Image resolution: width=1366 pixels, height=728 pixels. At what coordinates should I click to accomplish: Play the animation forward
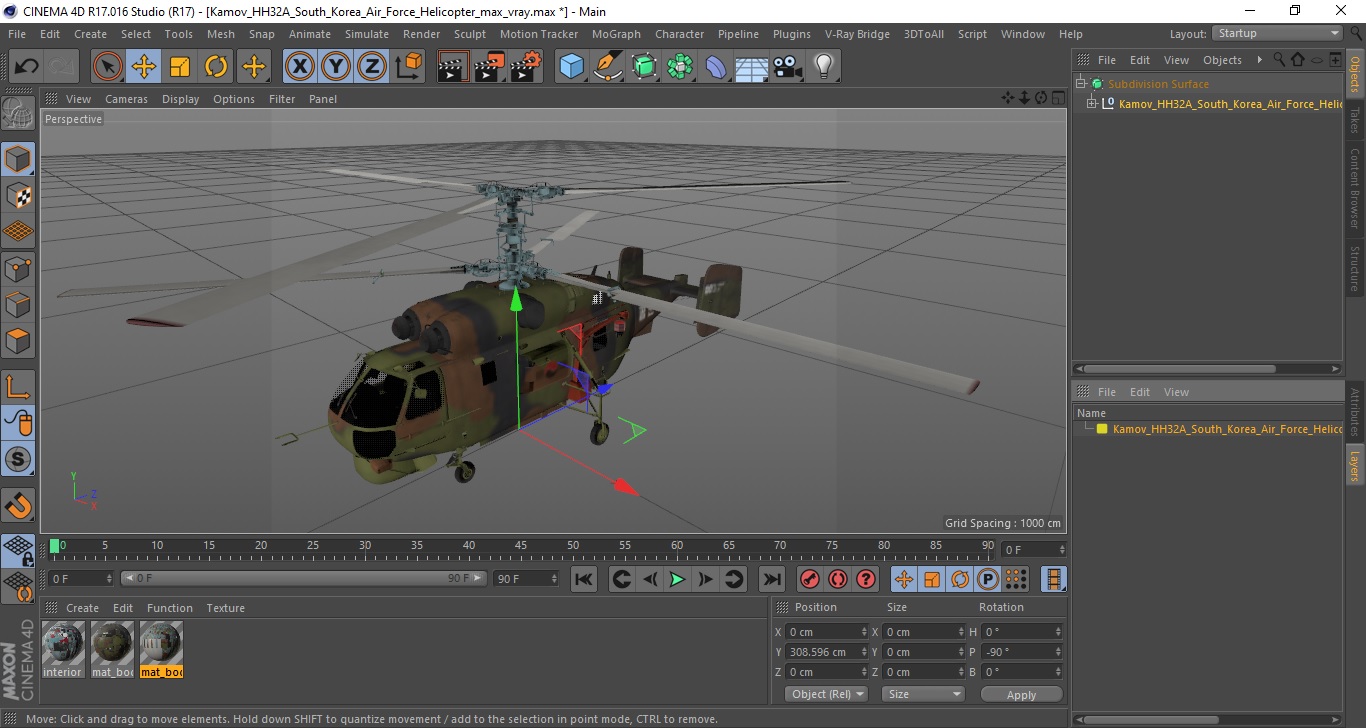coord(677,579)
